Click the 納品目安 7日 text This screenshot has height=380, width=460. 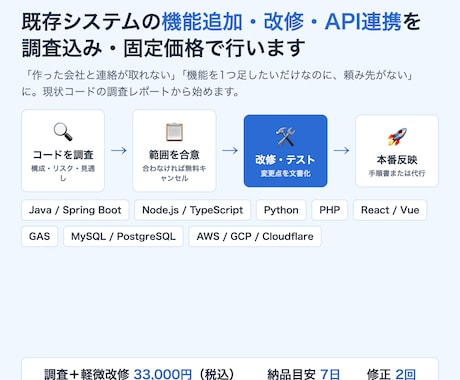[304, 374]
